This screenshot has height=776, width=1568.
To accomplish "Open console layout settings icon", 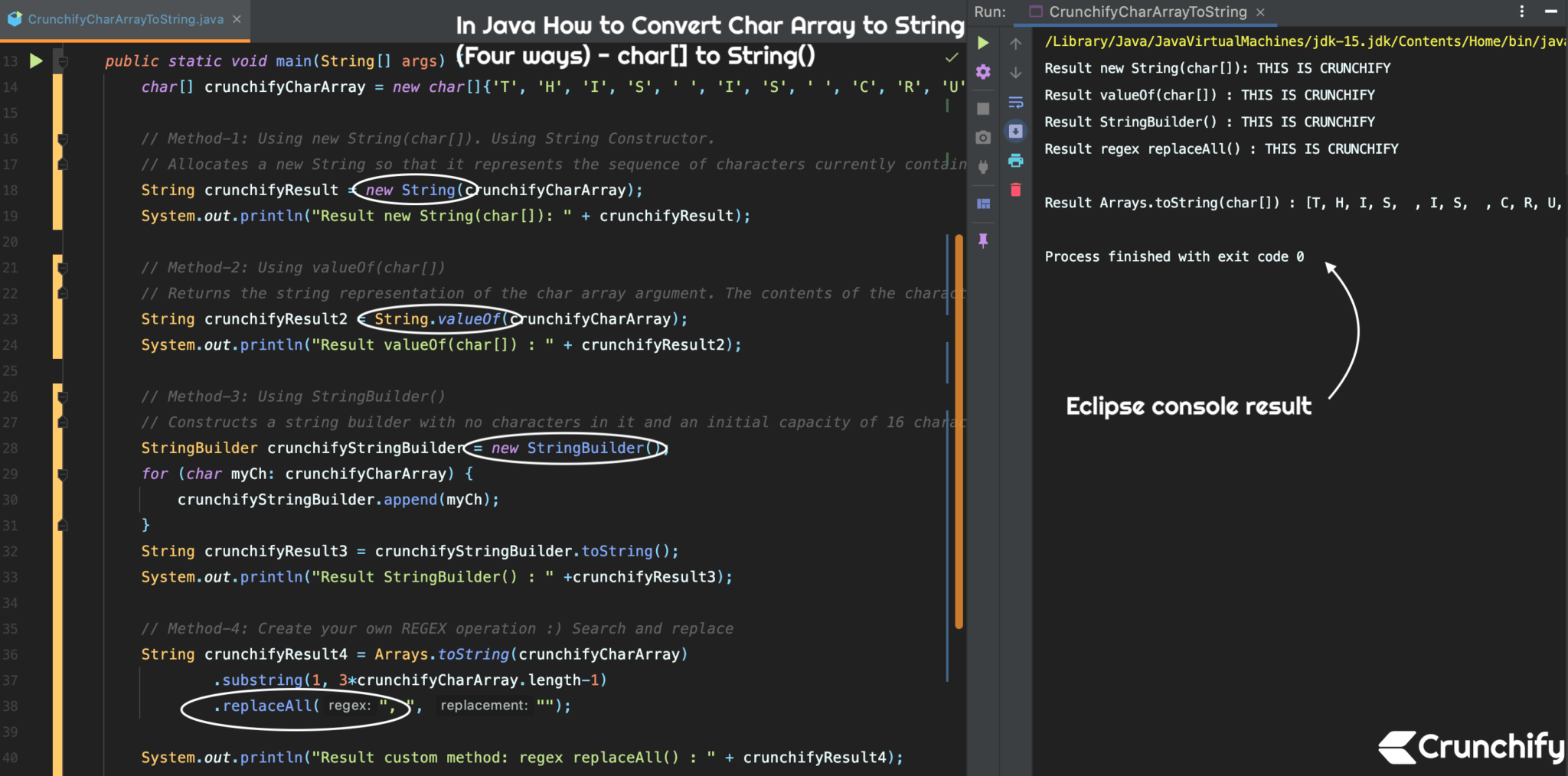I will [x=983, y=202].
